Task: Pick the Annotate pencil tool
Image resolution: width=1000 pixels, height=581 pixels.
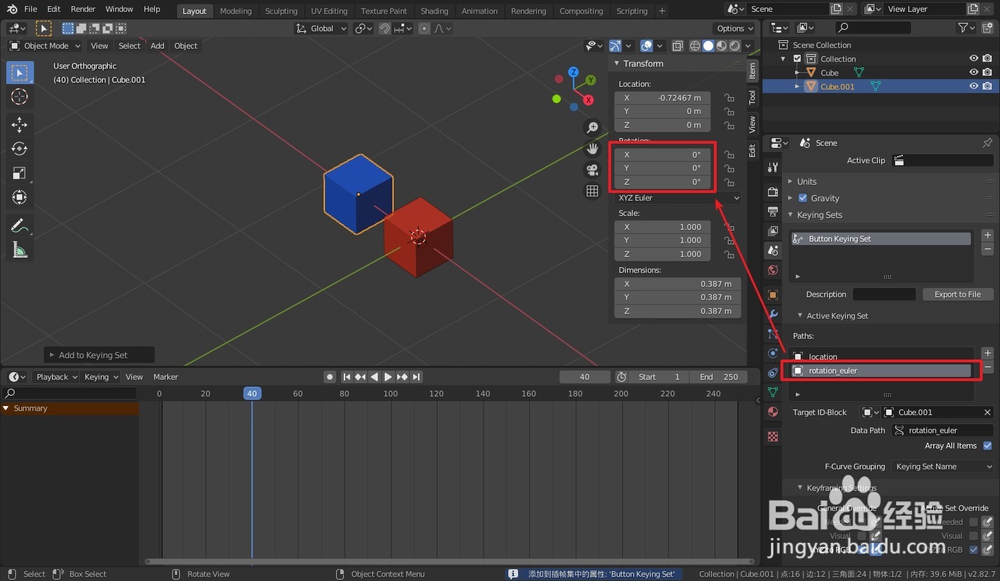Action: 20,226
